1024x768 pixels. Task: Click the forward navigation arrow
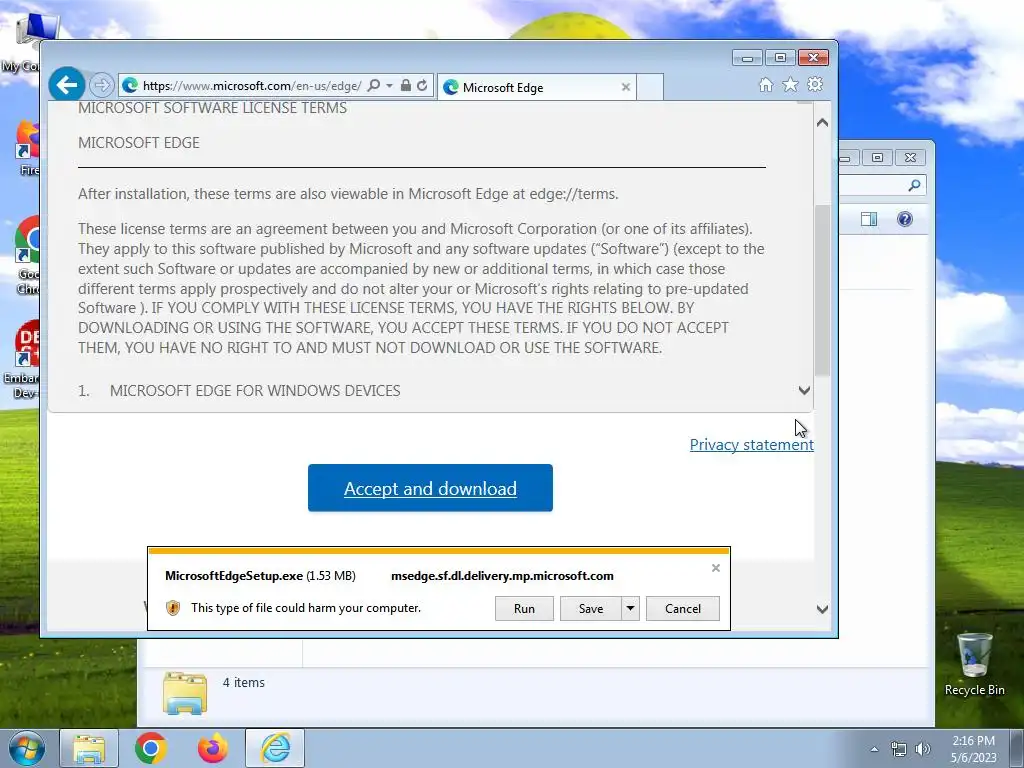[x=101, y=85]
